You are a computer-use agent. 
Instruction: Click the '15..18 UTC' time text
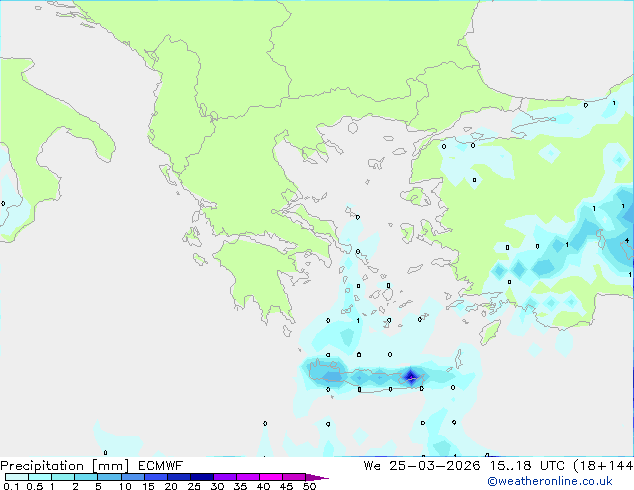coord(526,466)
